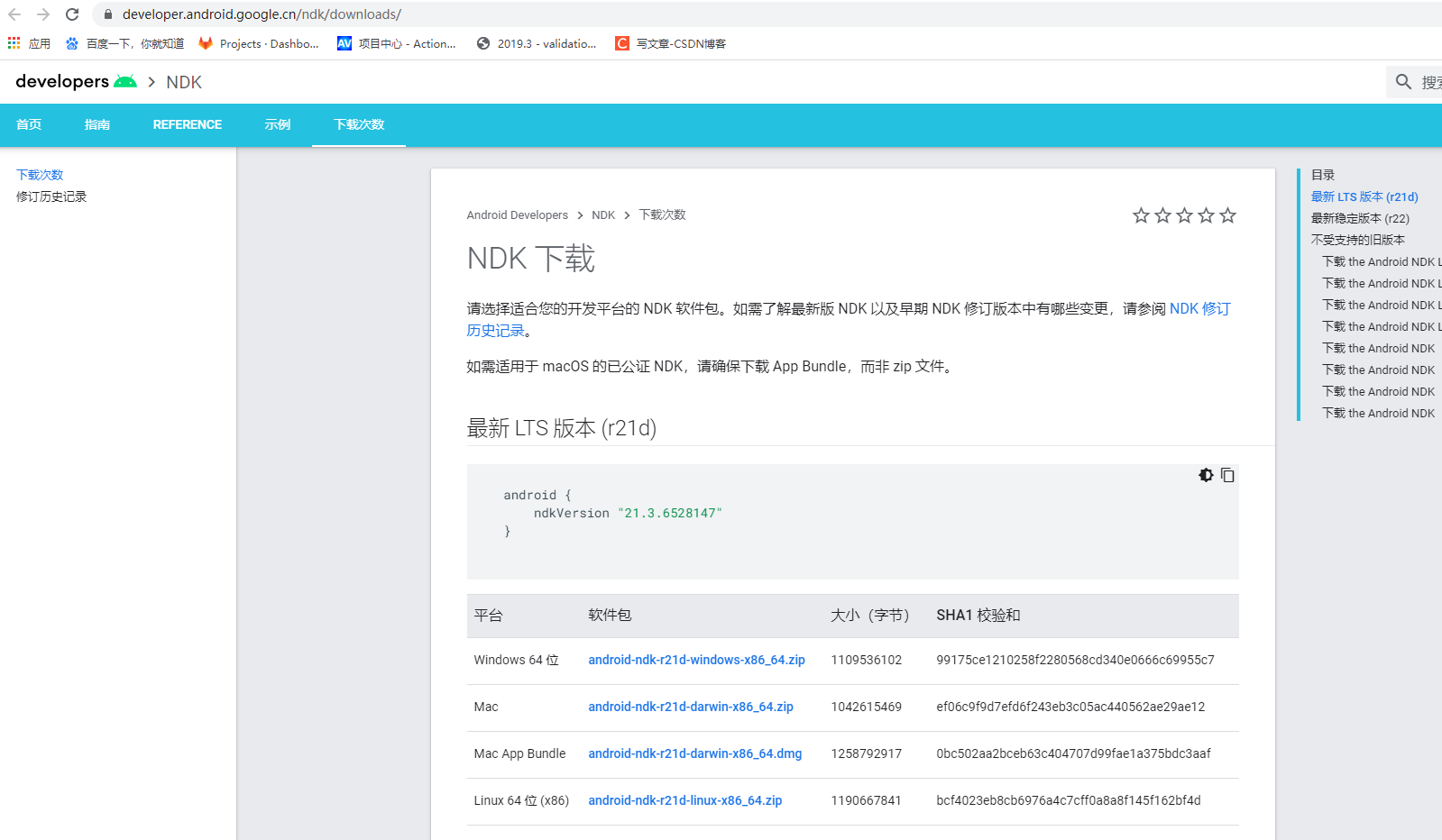Click the "21.3.6528147" version string
This screenshot has height=840, width=1442.
pyautogui.click(x=670, y=514)
